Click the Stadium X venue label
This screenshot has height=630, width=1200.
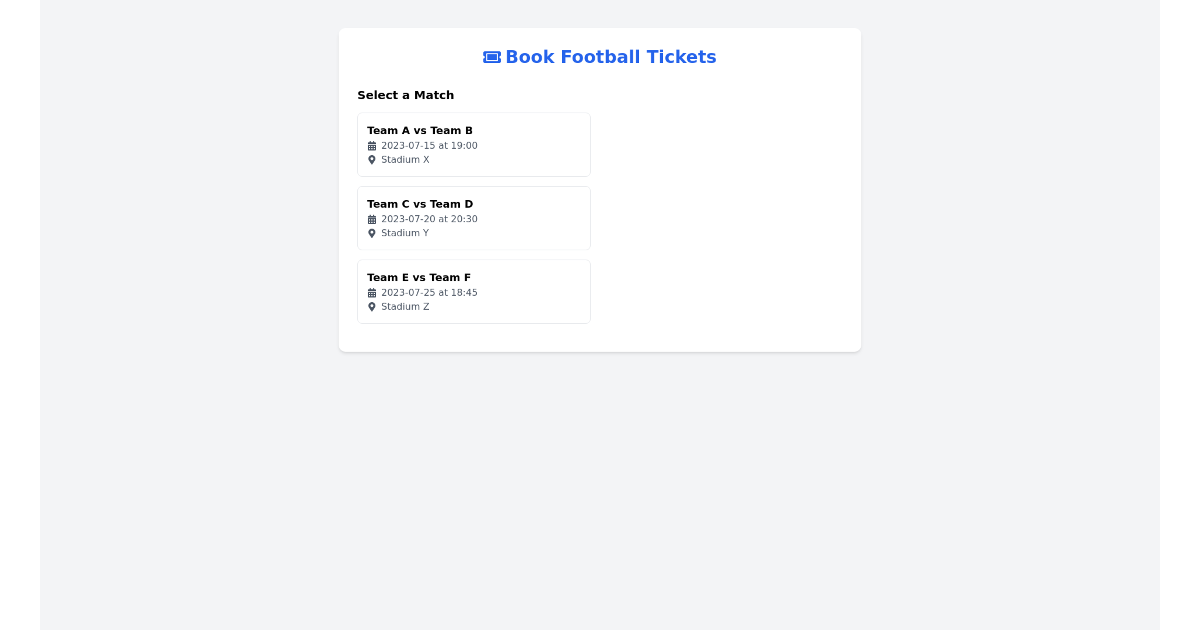(405, 160)
